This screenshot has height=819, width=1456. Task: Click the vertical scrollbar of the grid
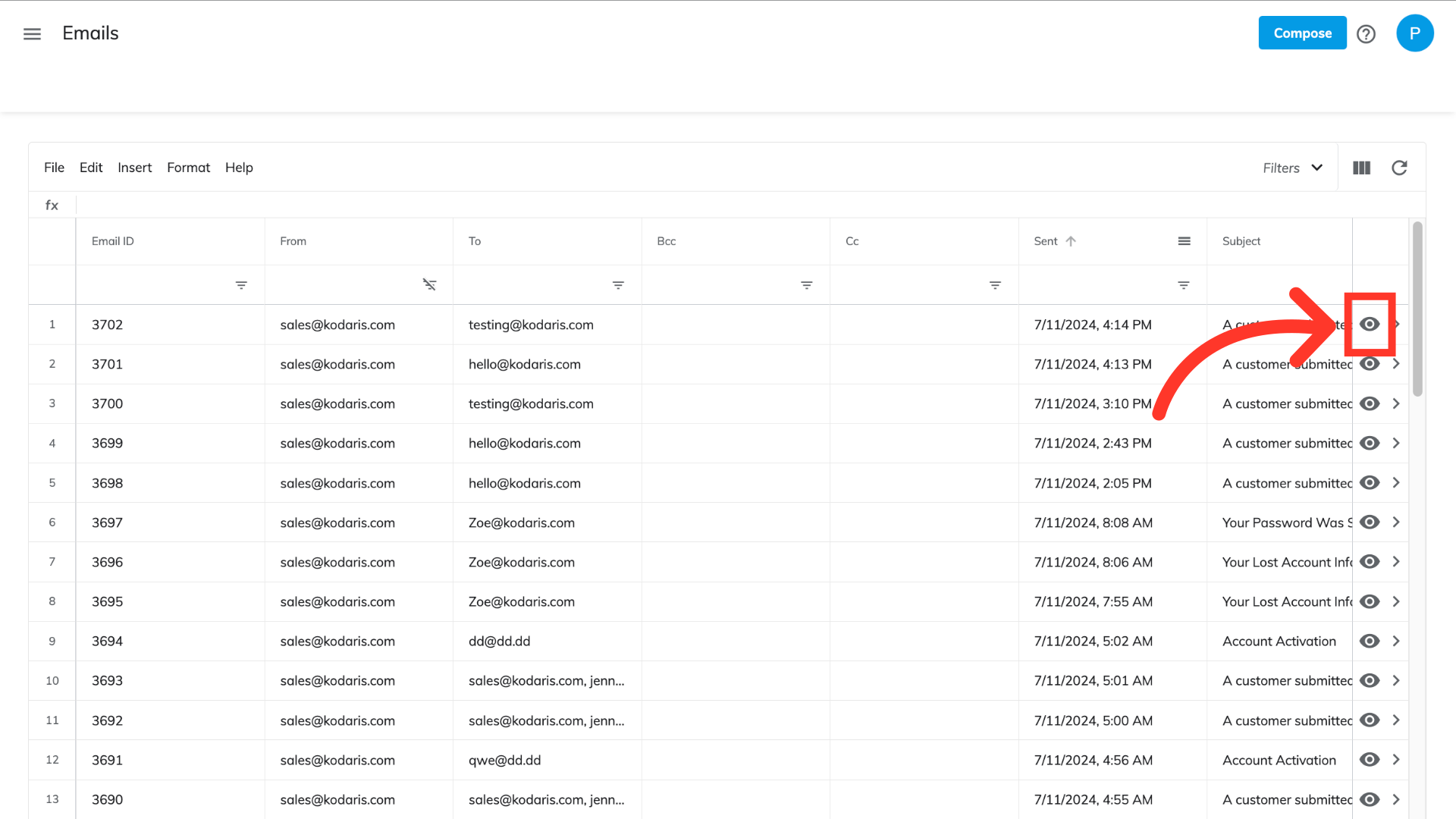[x=1417, y=309]
